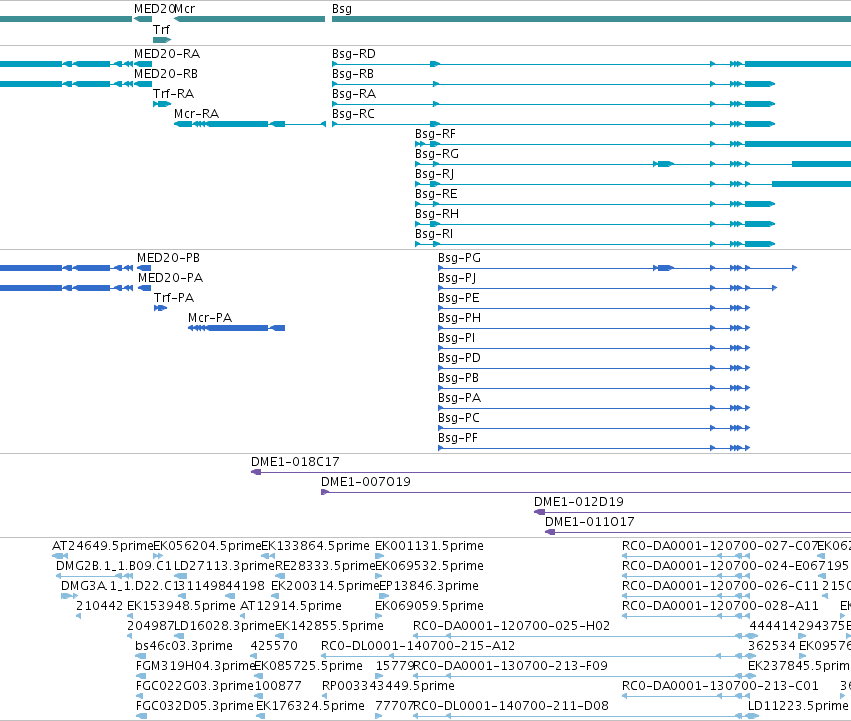The image size is (851, 721).
Task: Click the DMG2B.1_1.B09.C1 EST label
Action: tap(114, 566)
